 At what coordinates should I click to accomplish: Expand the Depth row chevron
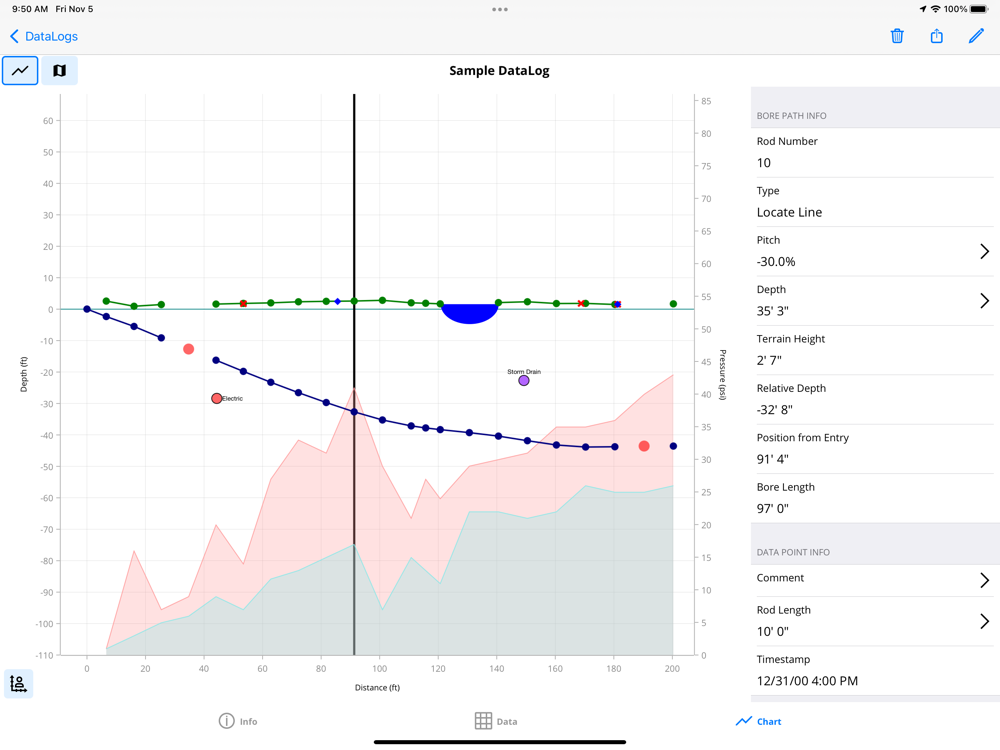click(984, 301)
